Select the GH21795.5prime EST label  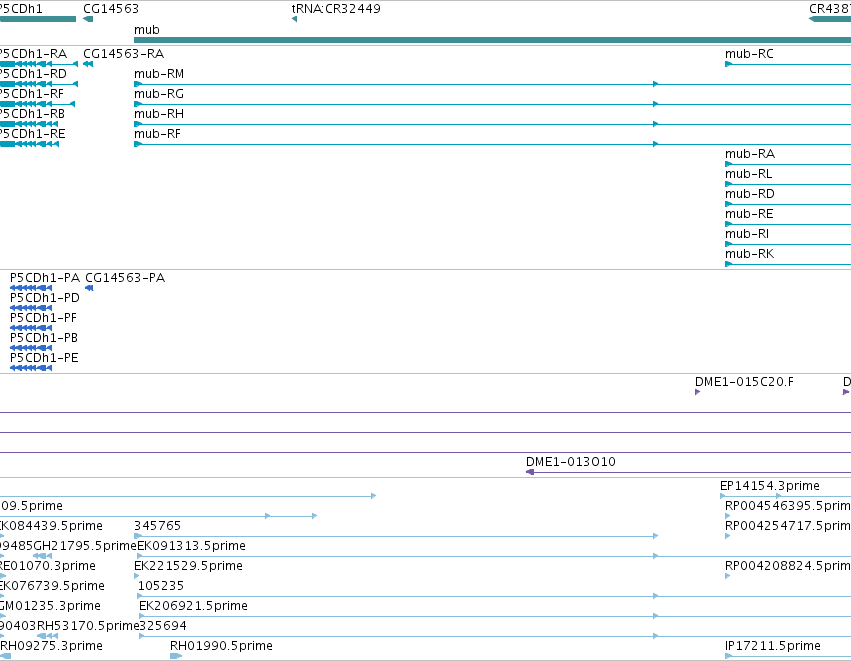pyautogui.click(x=85, y=546)
